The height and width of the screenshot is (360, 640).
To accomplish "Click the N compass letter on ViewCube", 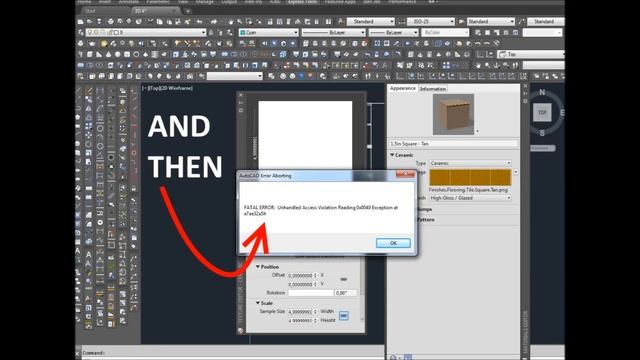I will point(542,93).
